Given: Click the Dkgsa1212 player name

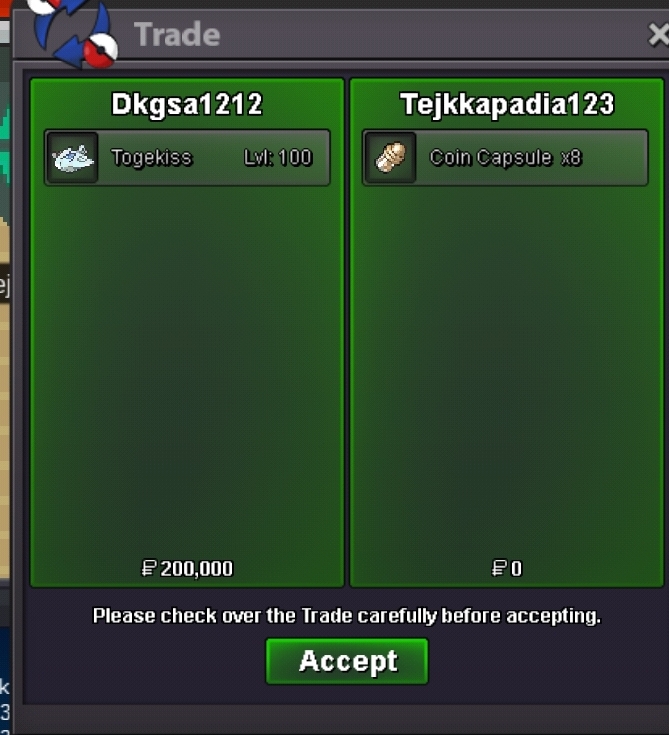Looking at the screenshot, I should click(187, 104).
